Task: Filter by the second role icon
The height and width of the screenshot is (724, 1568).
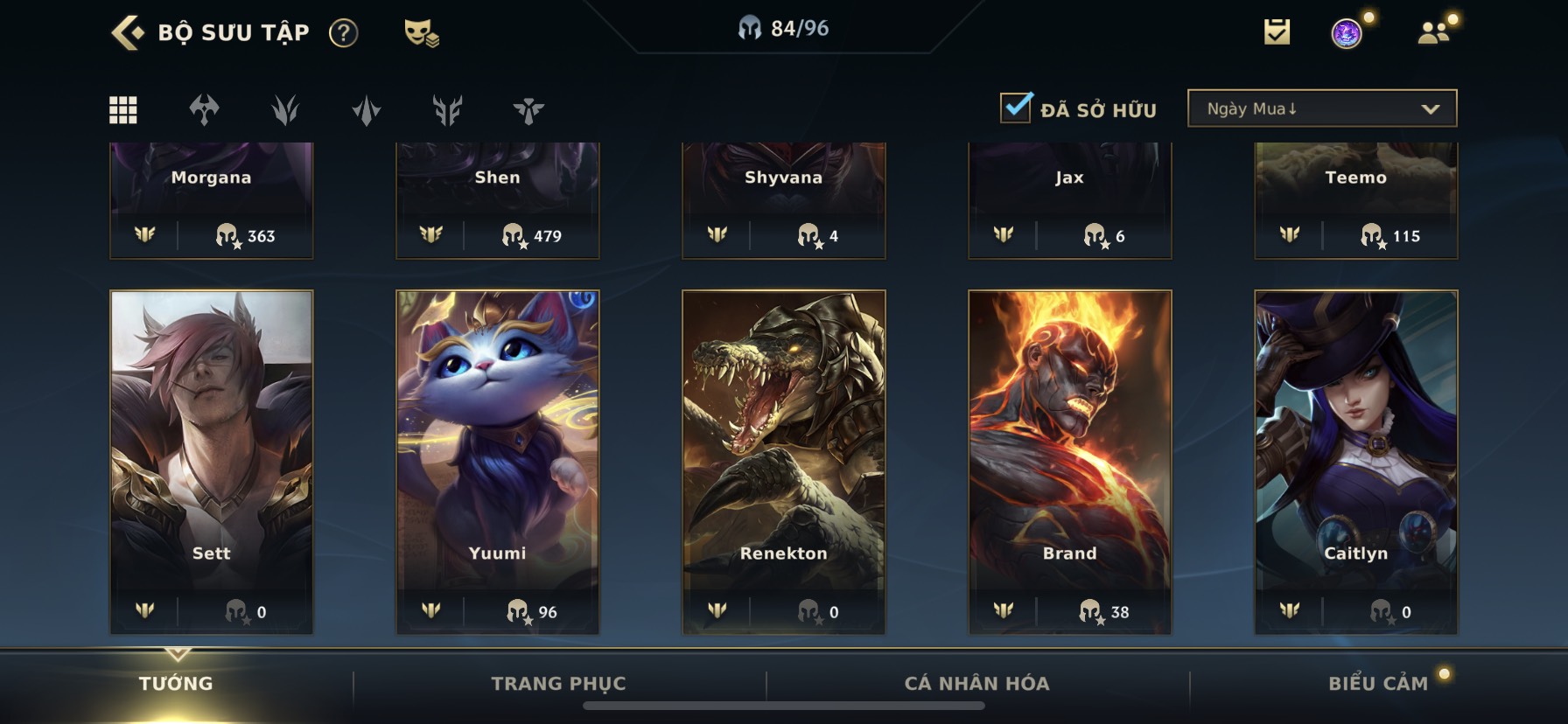Action: pyautogui.click(x=204, y=110)
